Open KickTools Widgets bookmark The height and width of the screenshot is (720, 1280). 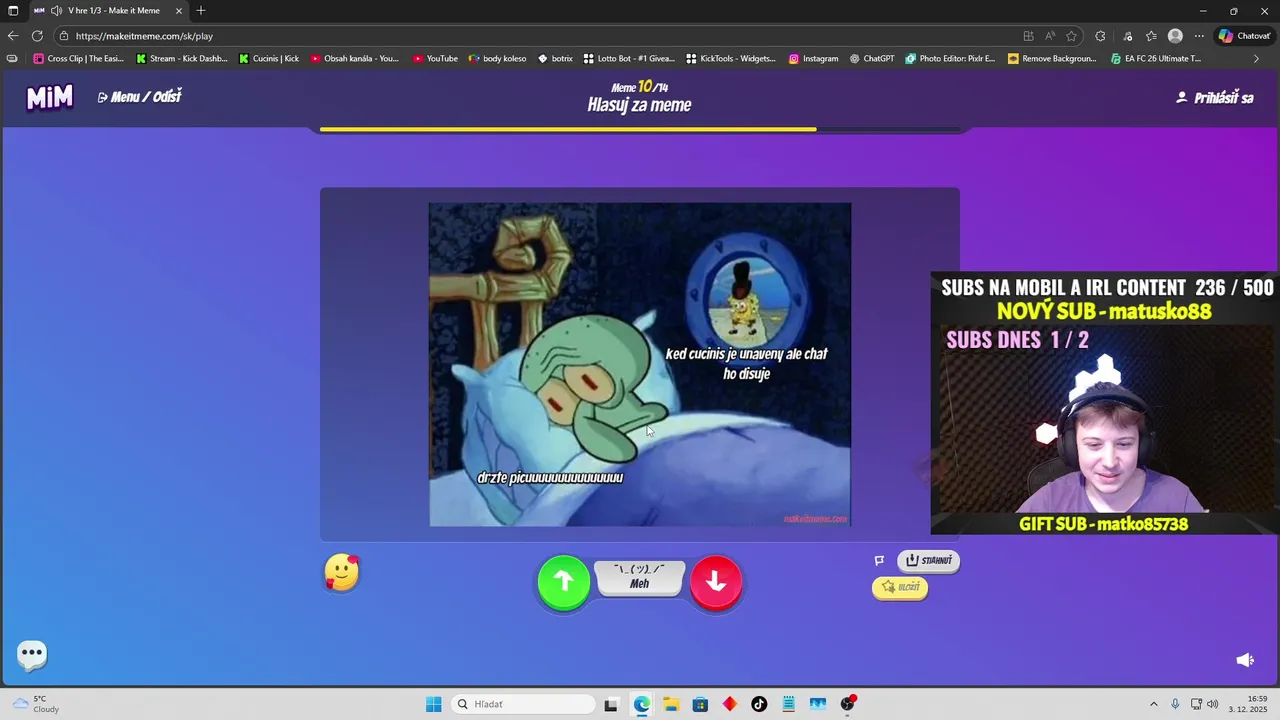(731, 59)
